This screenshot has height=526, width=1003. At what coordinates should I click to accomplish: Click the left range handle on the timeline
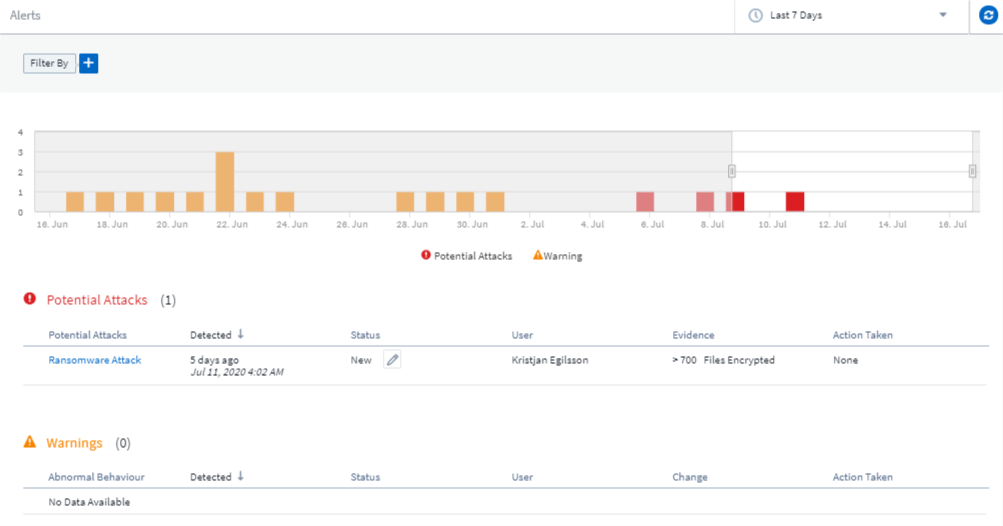(732, 171)
